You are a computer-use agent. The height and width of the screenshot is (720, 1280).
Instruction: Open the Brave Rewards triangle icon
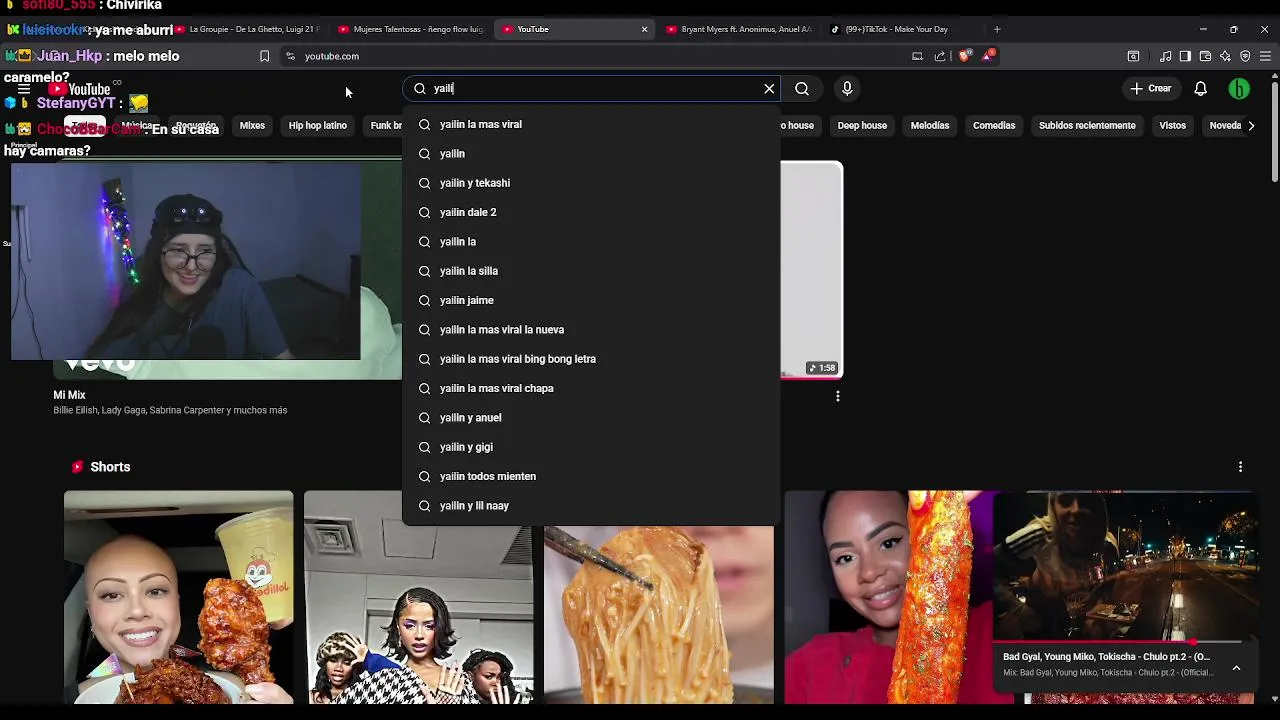(x=987, y=56)
